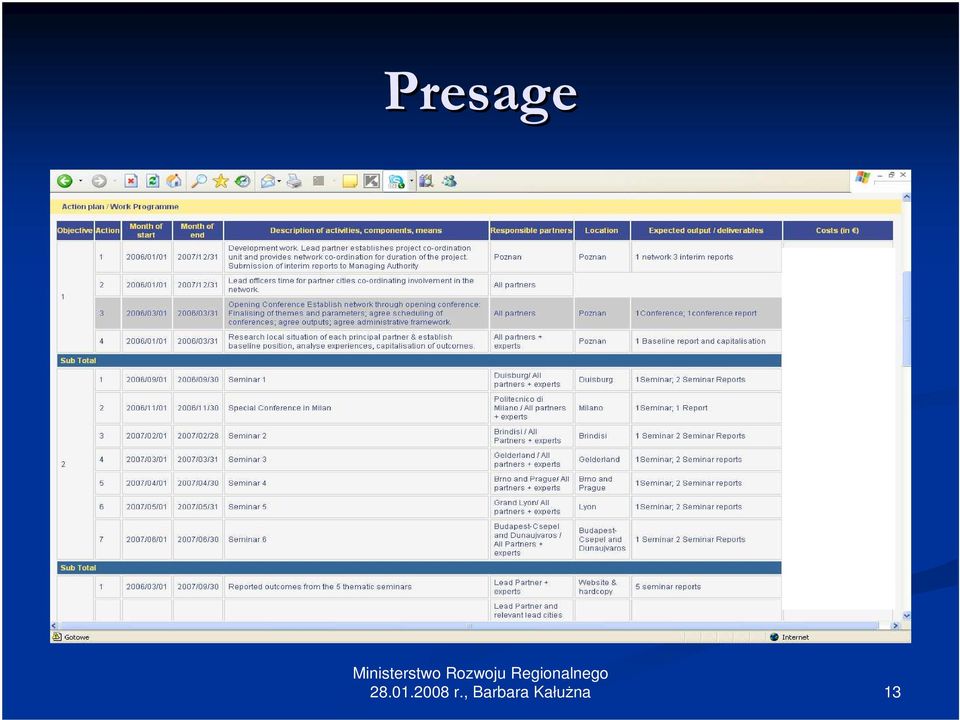Open History with green clock icon
This screenshot has height=720, width=960.
coord(243,181)
